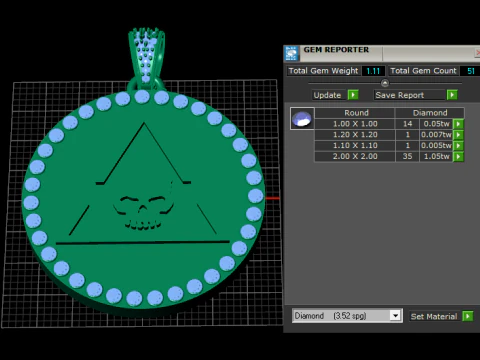This screenshot has height=360, width=480.
Task: Click the green arrow next to Save Report
Action: click(x=452, y=95)
